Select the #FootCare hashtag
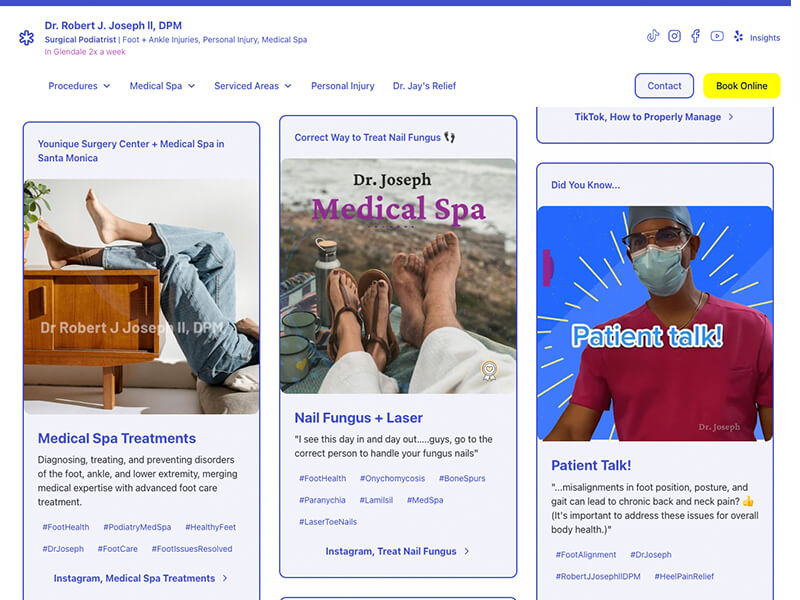The width and height of the screenshot is (800, 600). pos(117,549)
